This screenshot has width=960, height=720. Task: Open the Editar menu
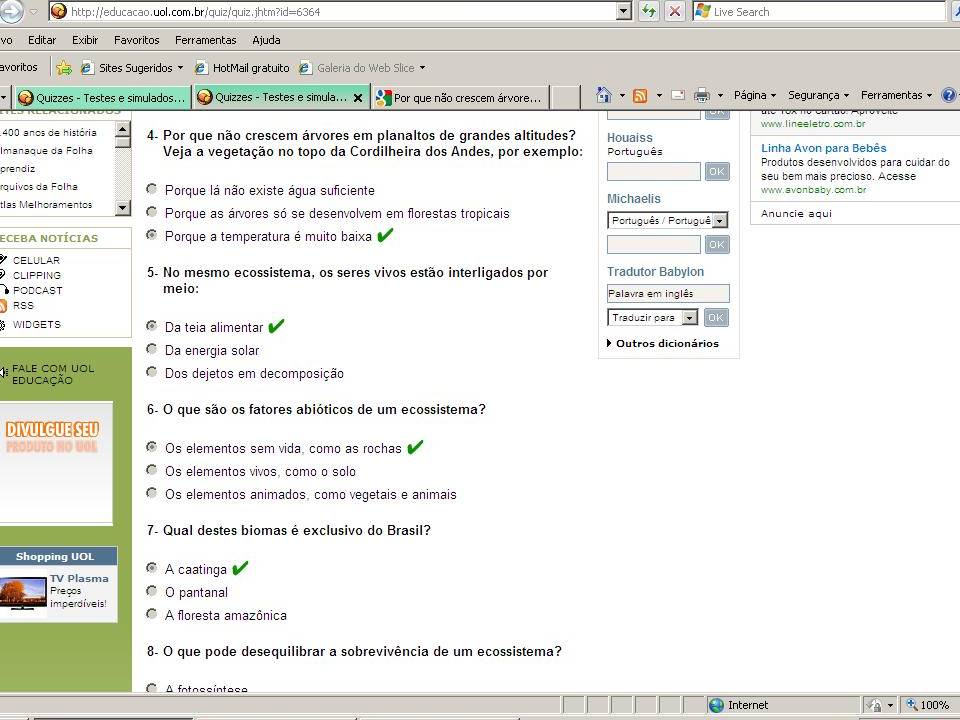pyautogui.click(x=42, y=40)
